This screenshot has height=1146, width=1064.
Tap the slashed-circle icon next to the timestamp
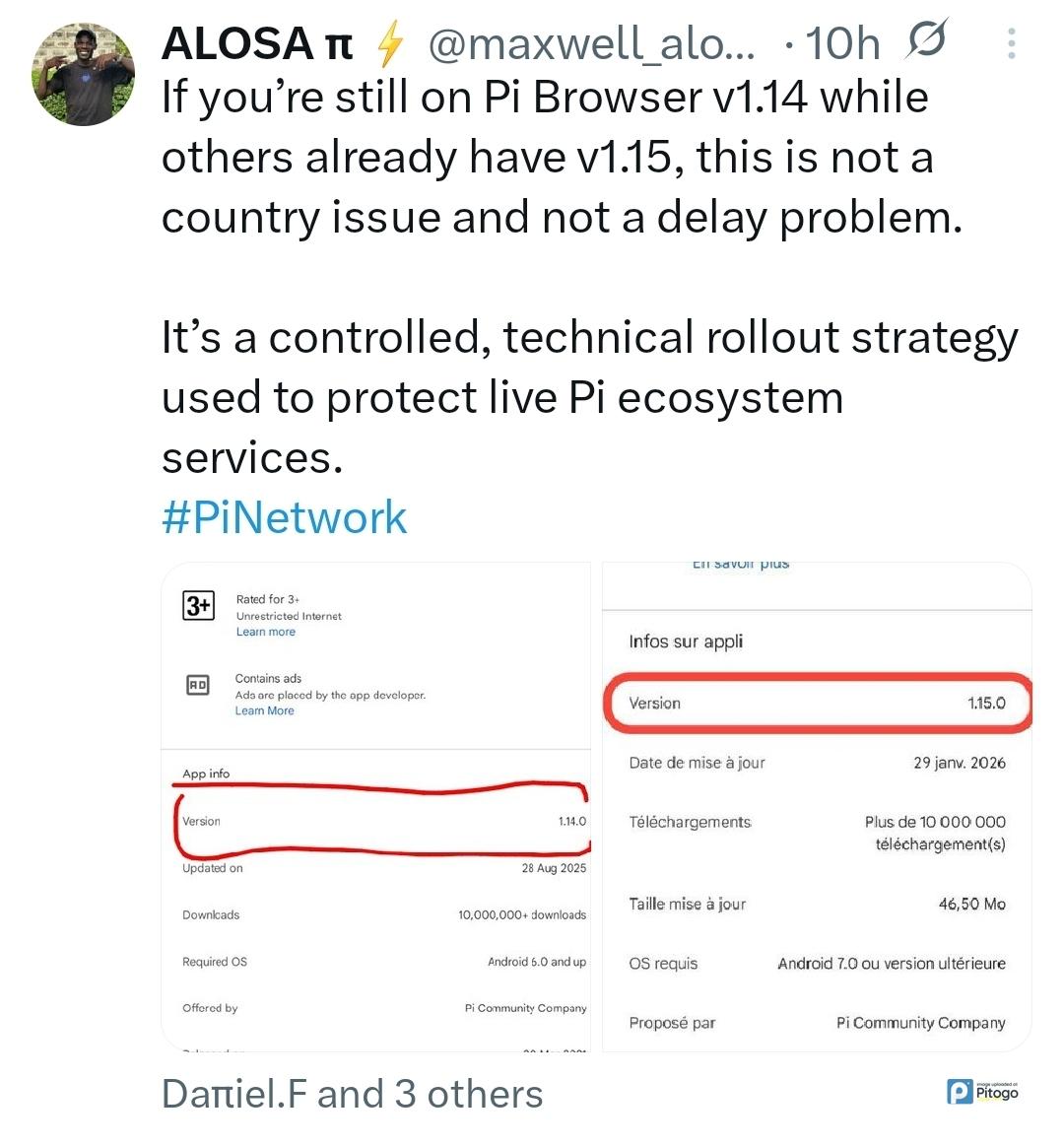[x=927, y=39]
